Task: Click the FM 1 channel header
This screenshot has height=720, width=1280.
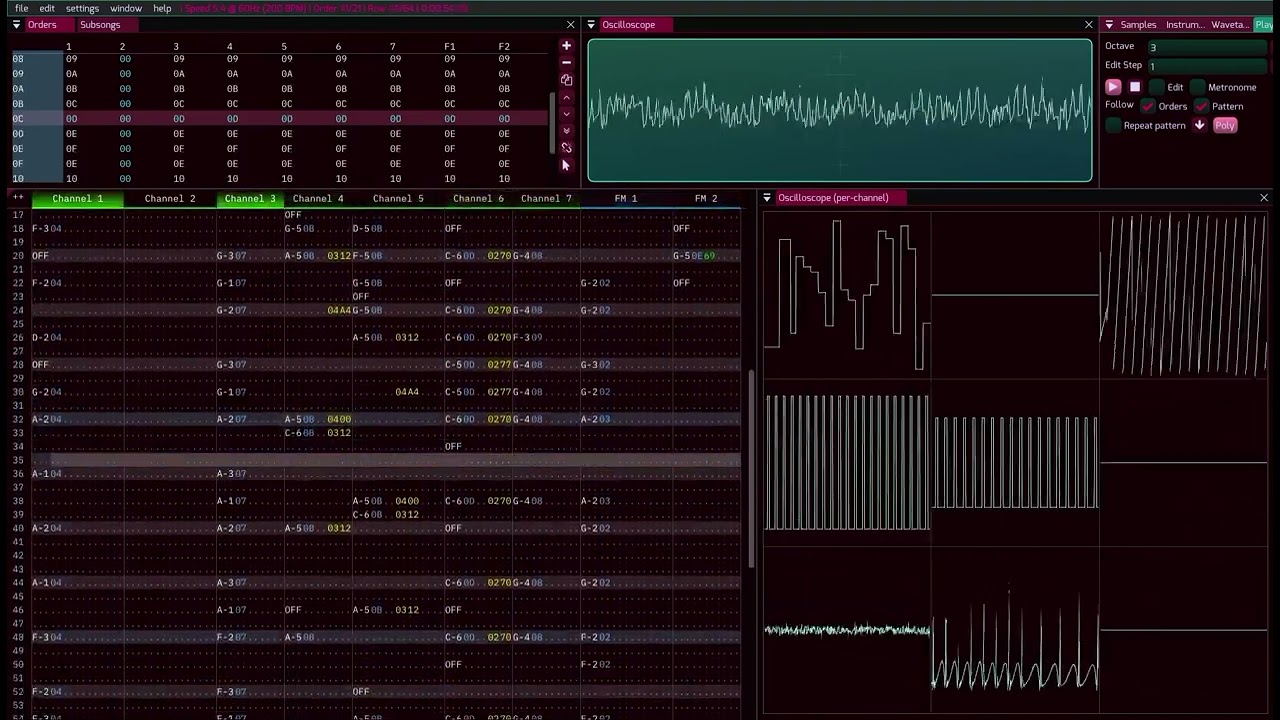Action: click(626, 198)
